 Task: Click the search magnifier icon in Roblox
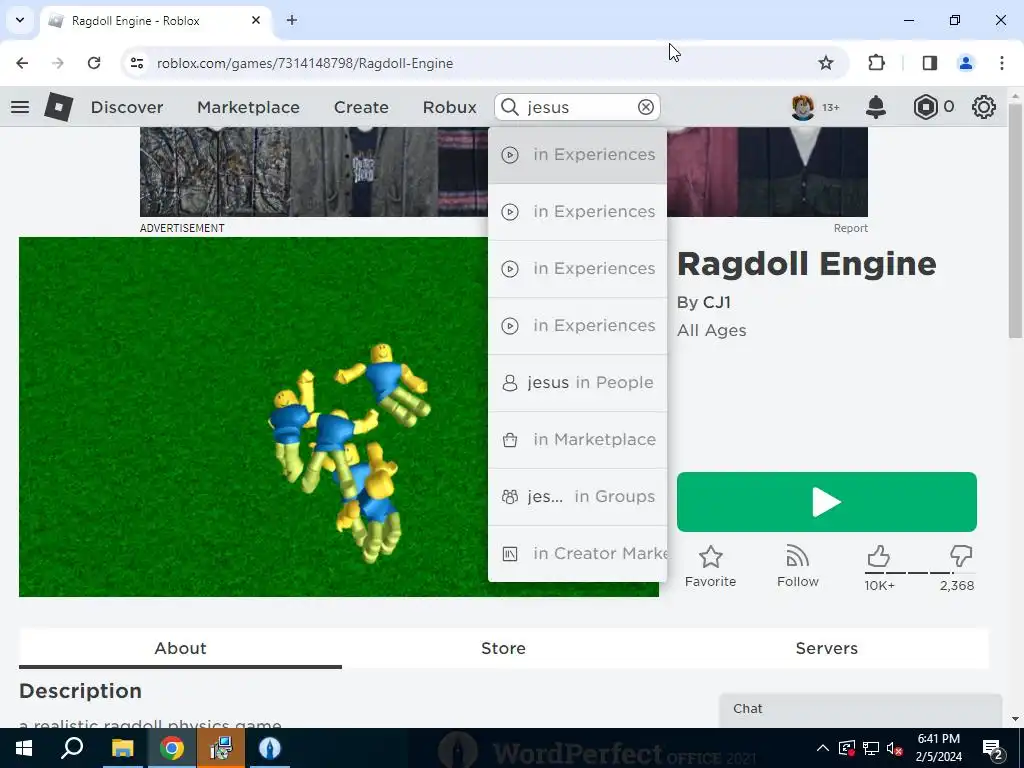(x=510, y=107)
